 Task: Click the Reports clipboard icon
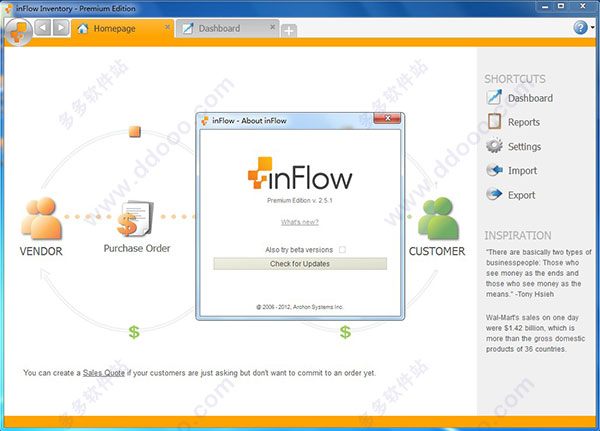click(494, 121)
